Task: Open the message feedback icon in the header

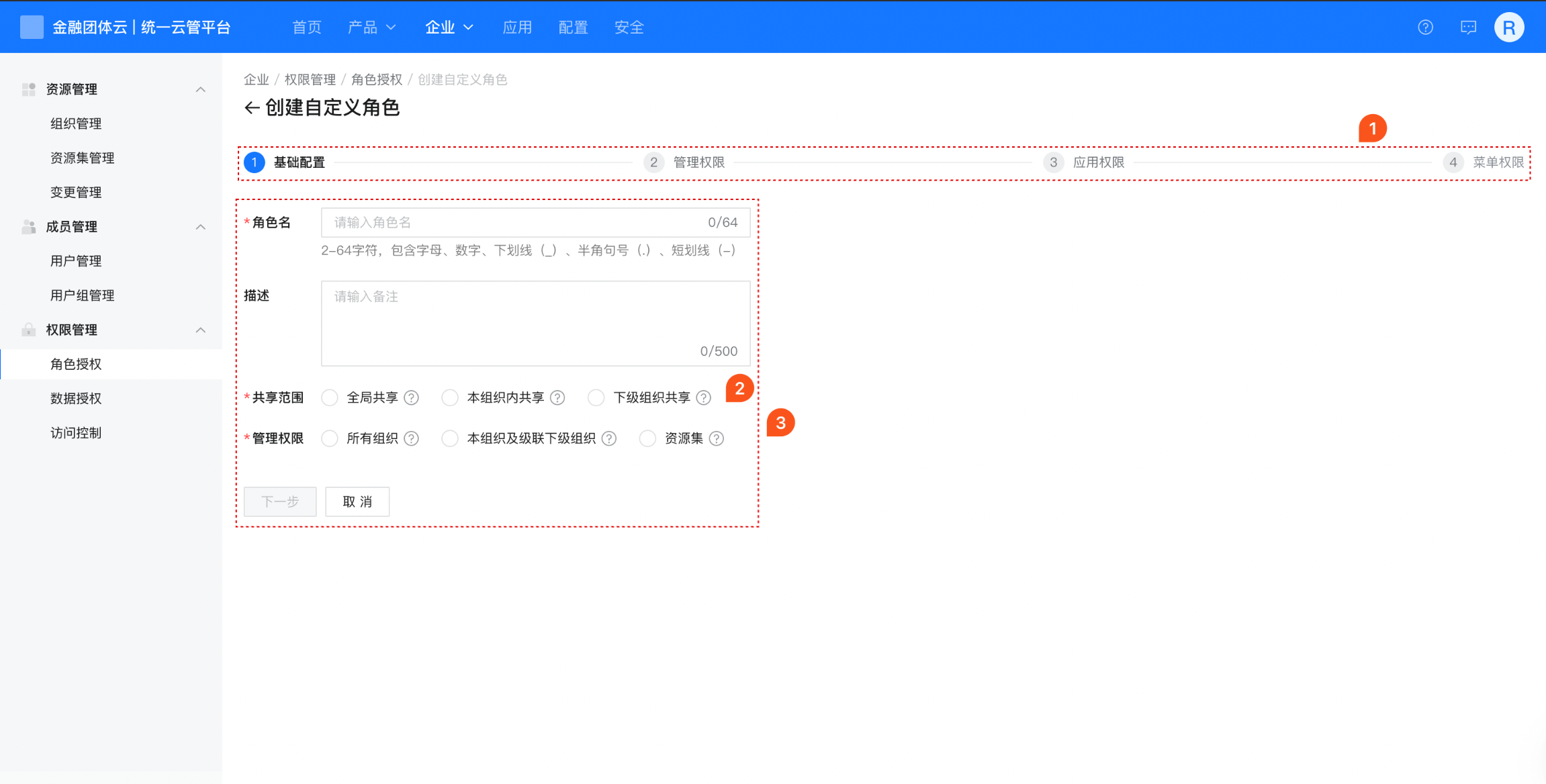Action: [x=1468, y=28]
